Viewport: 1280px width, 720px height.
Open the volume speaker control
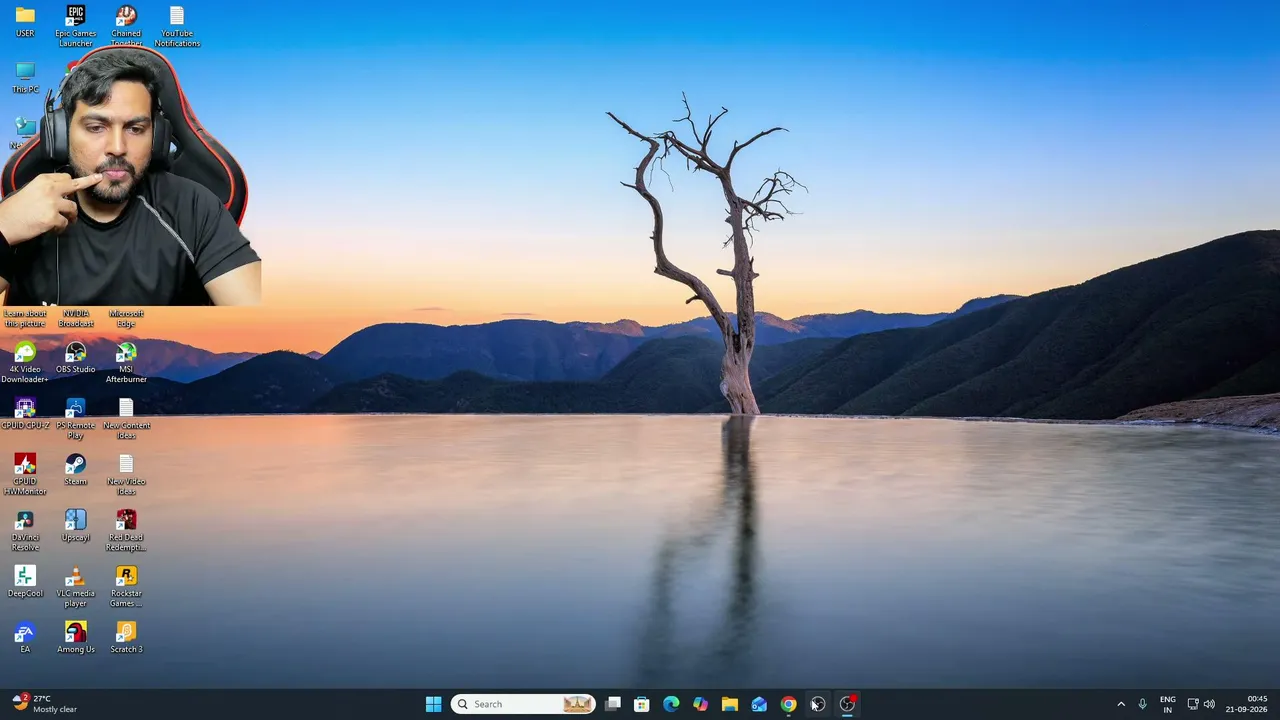(x=1210, y=704)
